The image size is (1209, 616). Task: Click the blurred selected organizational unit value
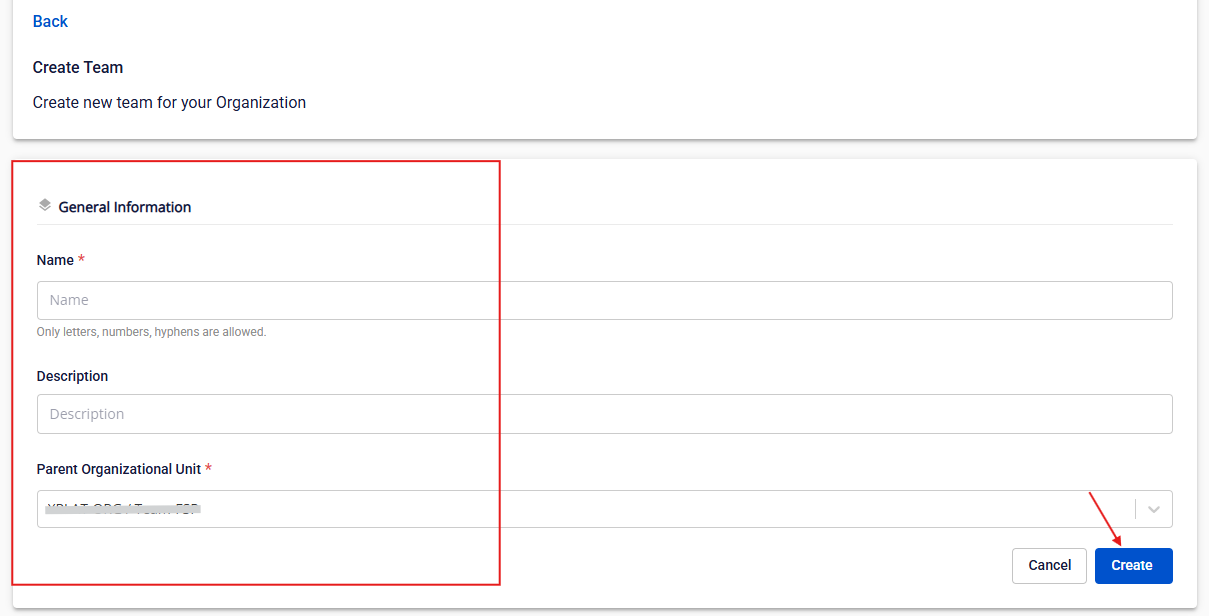[x=123, y=509]
